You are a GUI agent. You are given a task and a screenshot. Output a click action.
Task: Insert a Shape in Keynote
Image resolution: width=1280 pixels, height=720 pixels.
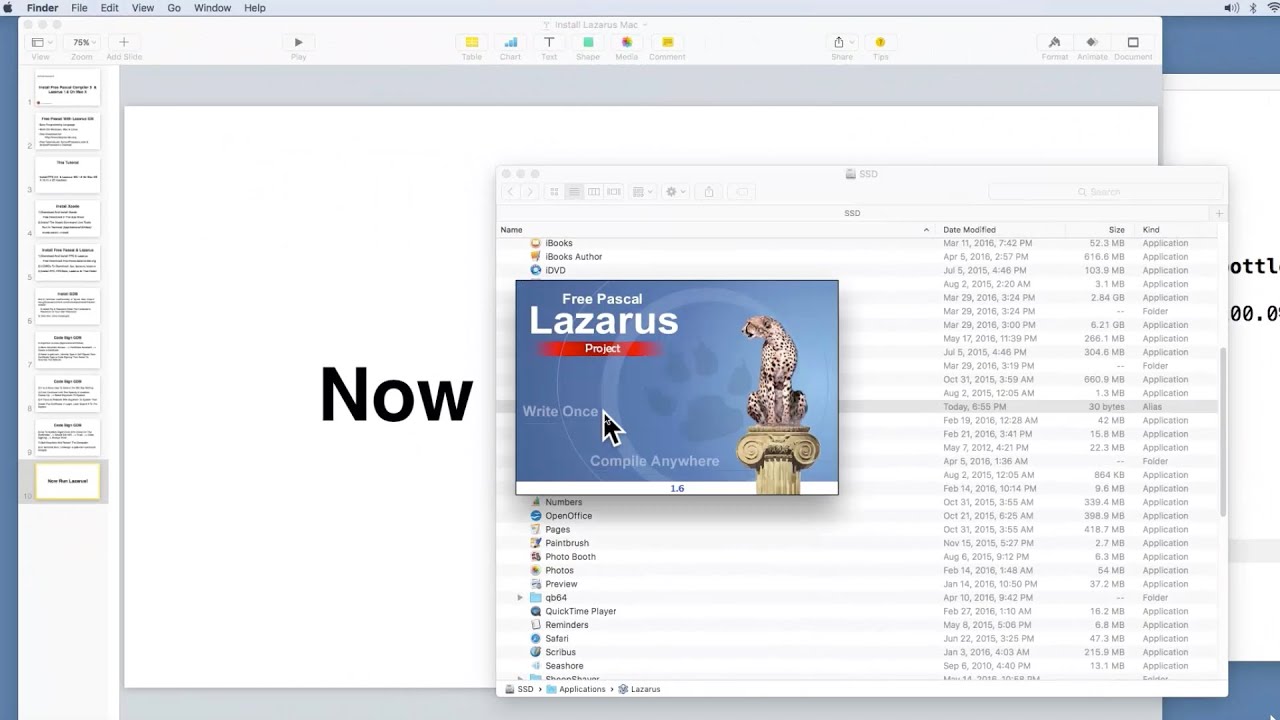pyautogui.click(x=588, y=43)
